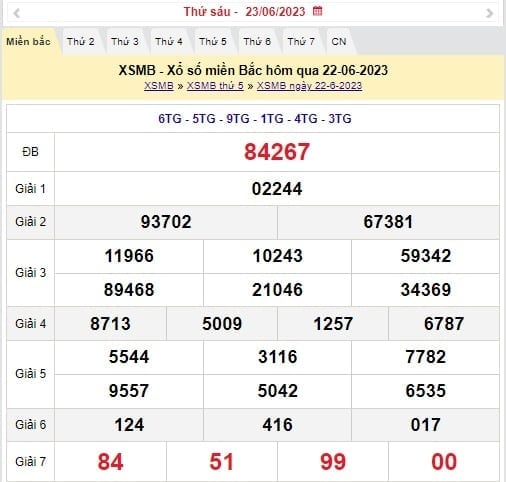
Task: Click the number 93702
Action: (x=166, y=222)
